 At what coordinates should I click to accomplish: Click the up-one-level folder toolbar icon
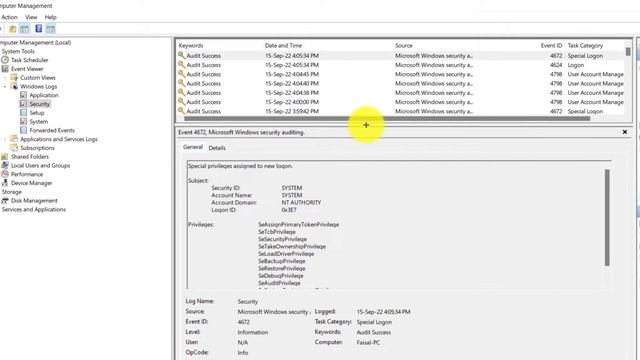(13, 29)
